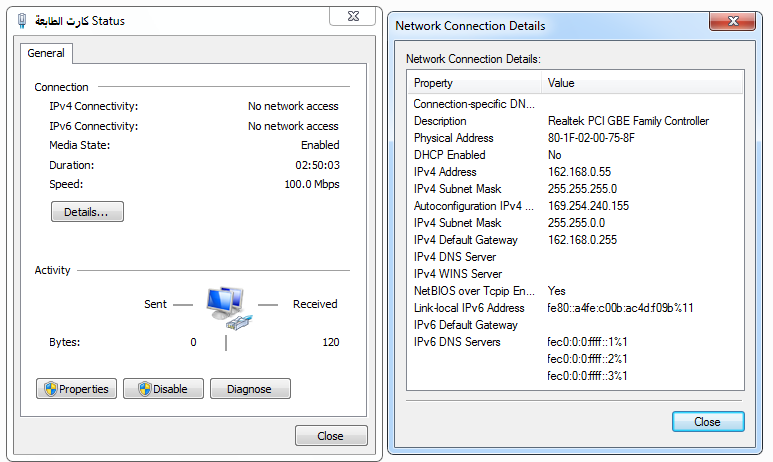This screenshot has height=462, width=773.
Task: Select the Description row Realtek controller
Action: point(575,121)
